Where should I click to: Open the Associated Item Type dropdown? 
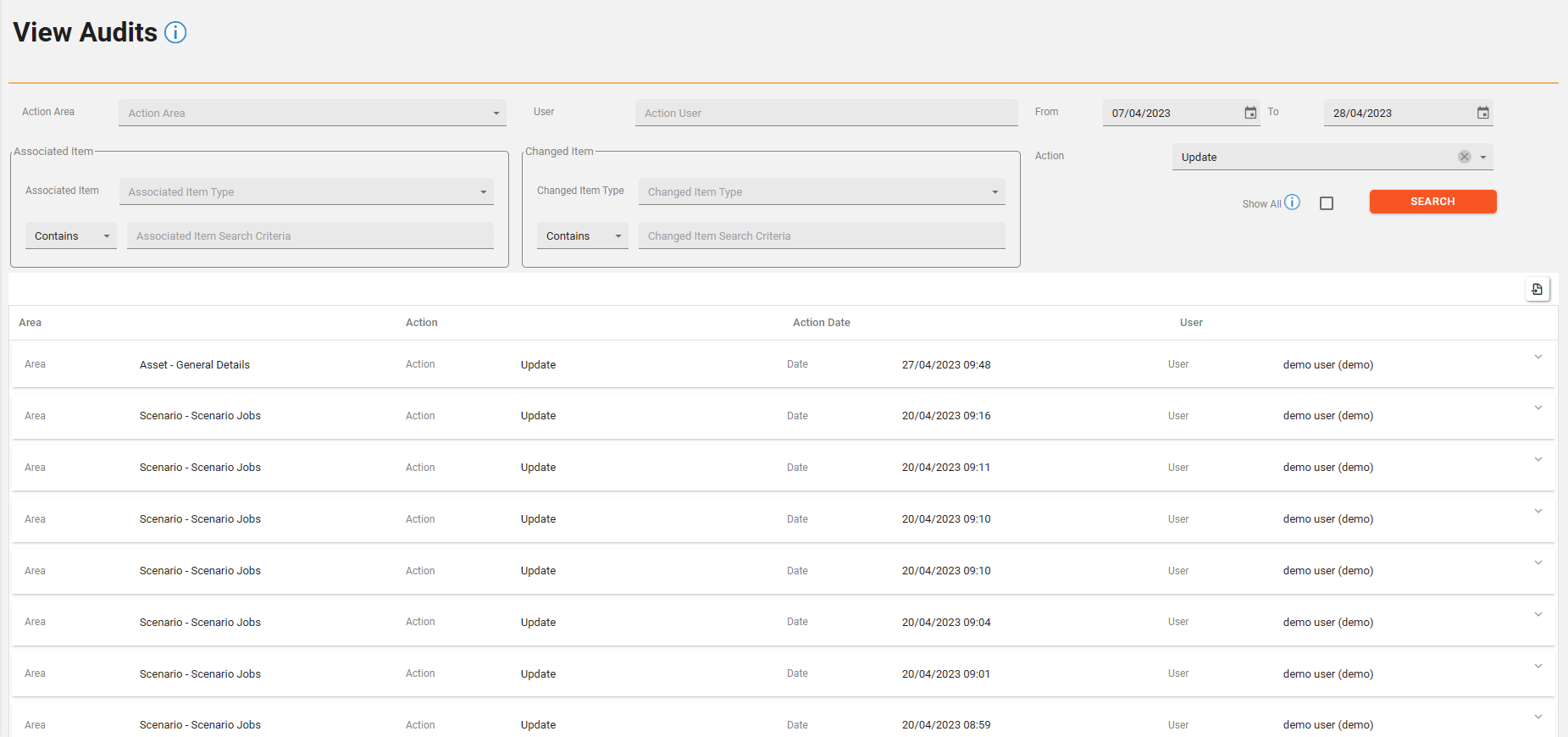click(x=306, y=191)
